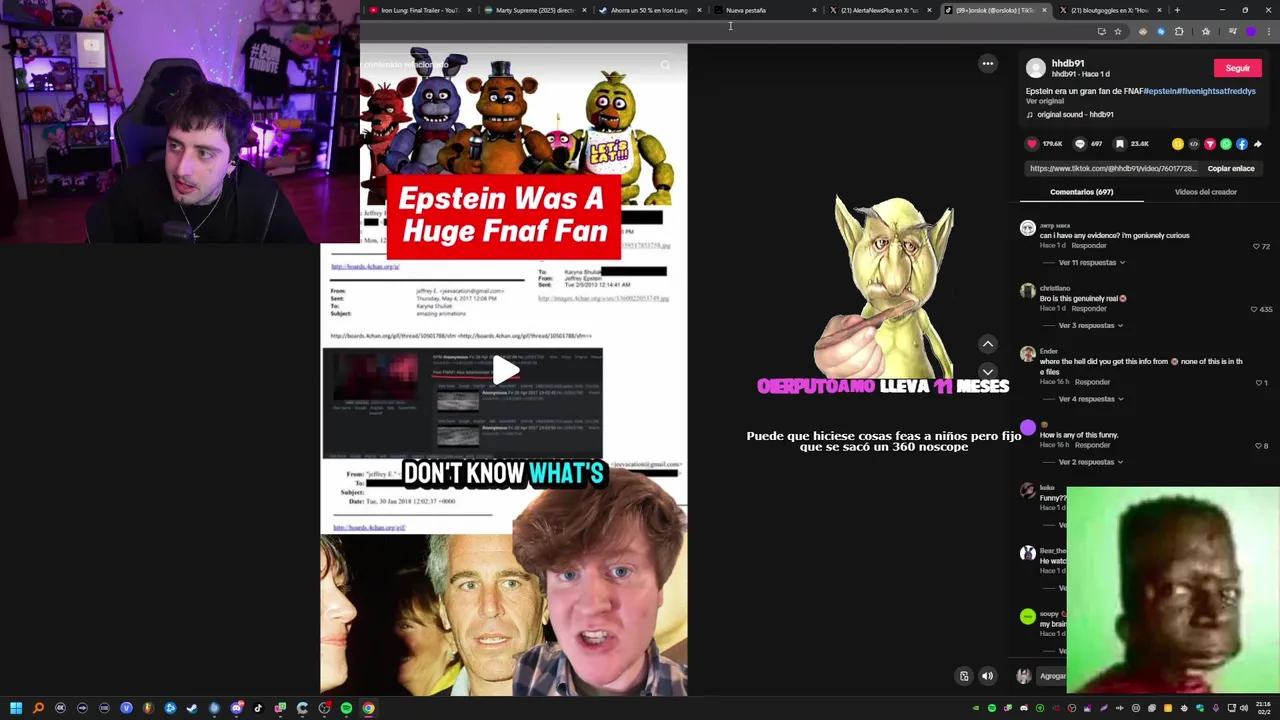
Task: Open the #fivenightsatfreddys hashtag link
Action: point(1217,91)
